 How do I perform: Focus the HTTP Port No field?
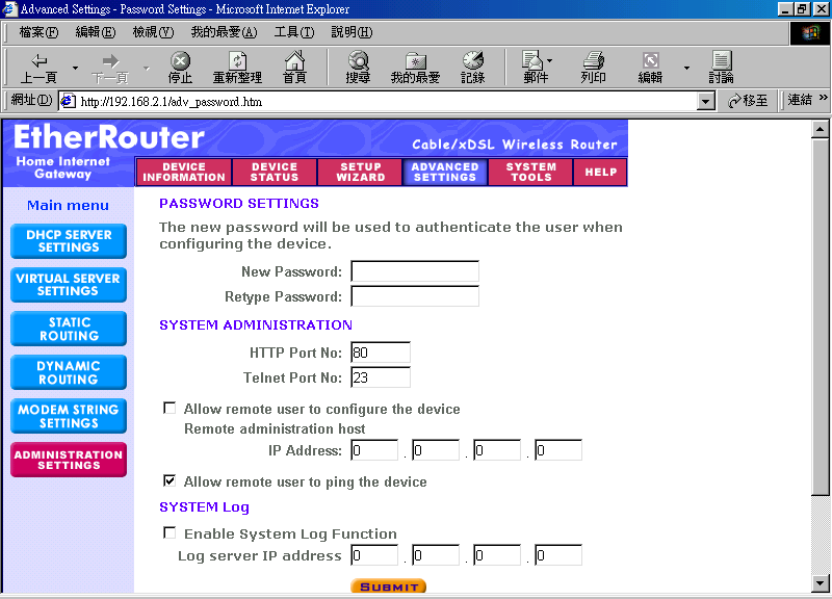pyautogui.click(x=380, y=352)
